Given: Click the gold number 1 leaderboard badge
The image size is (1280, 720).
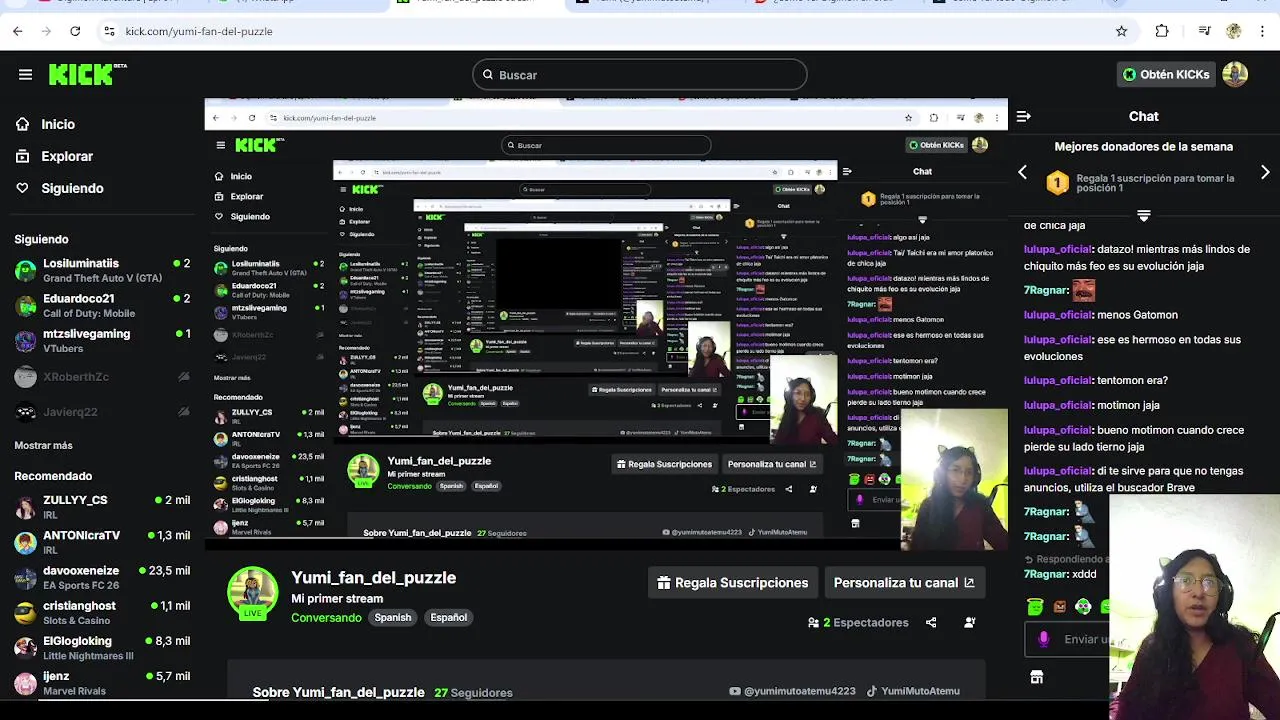Looking at the screenshot, I should pos(1057,183).
